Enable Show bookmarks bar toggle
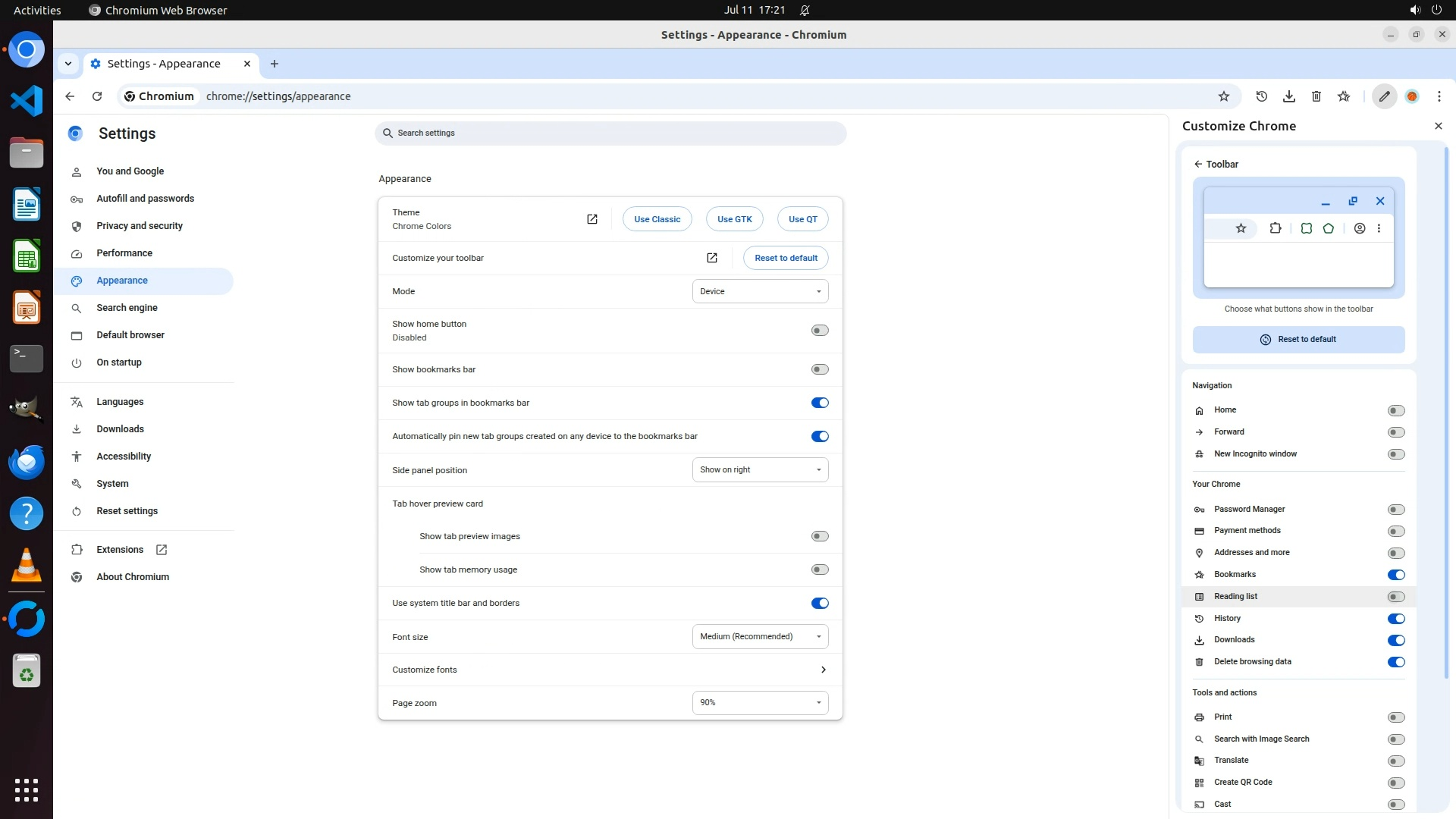This screenshot has height=819, width=1456. (819, 369)
